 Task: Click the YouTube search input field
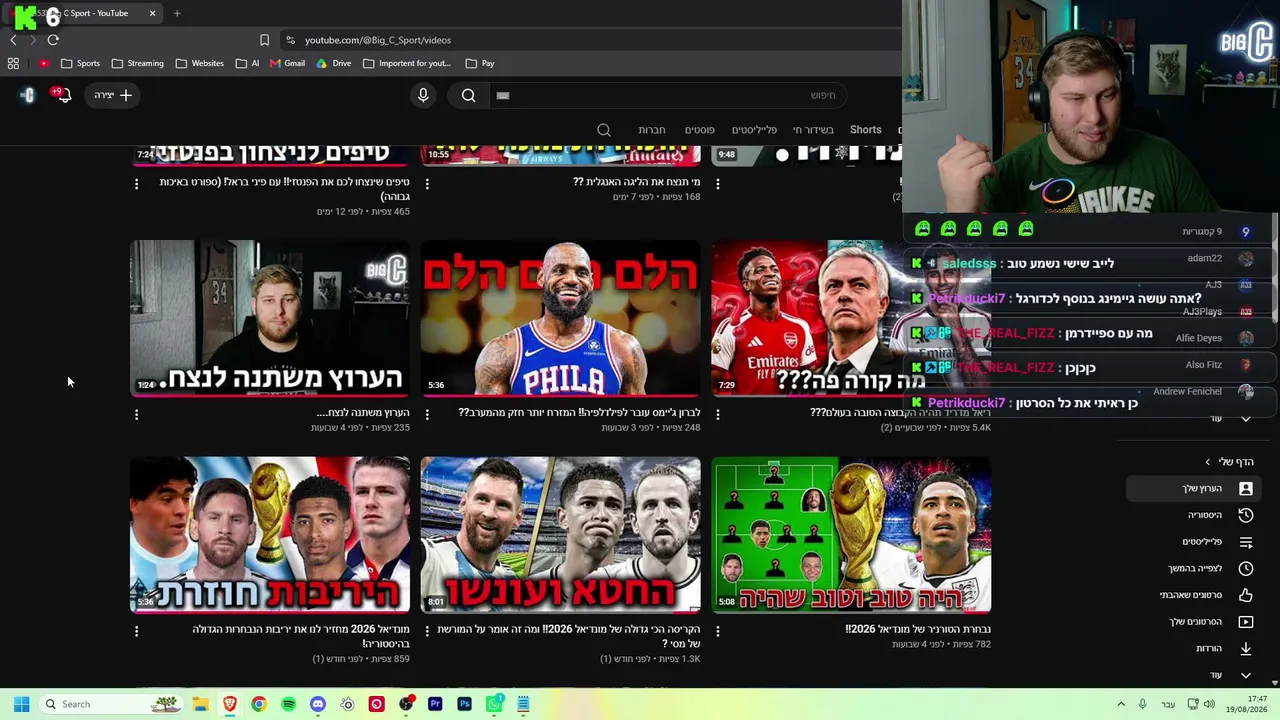point(670,95)
